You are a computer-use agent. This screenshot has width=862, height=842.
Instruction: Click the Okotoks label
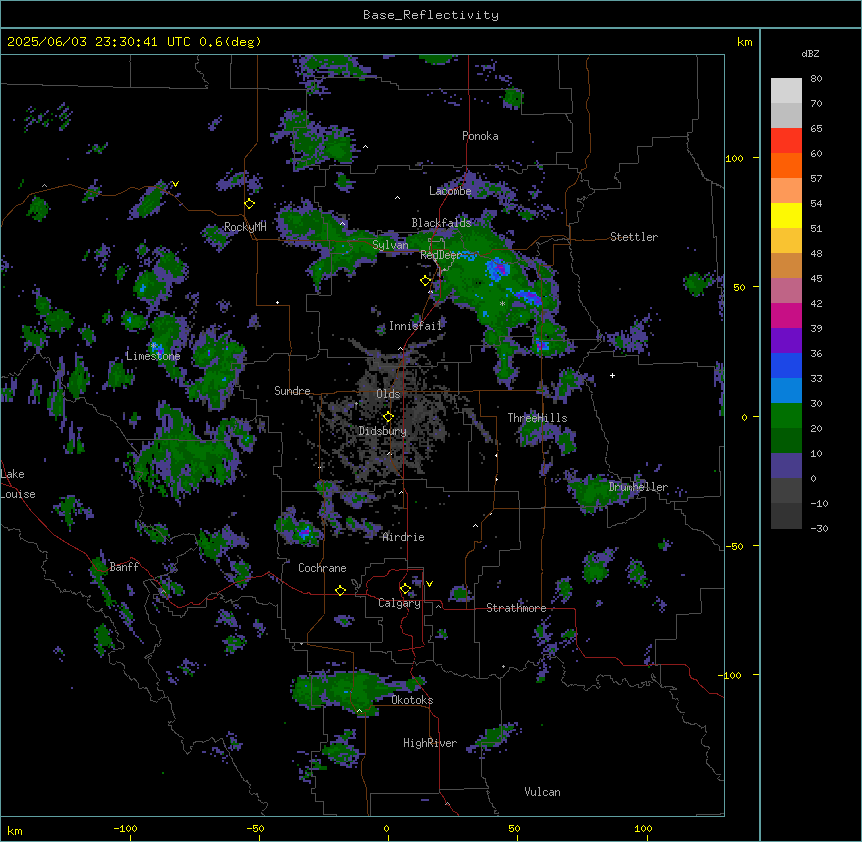tap(412, 700)
